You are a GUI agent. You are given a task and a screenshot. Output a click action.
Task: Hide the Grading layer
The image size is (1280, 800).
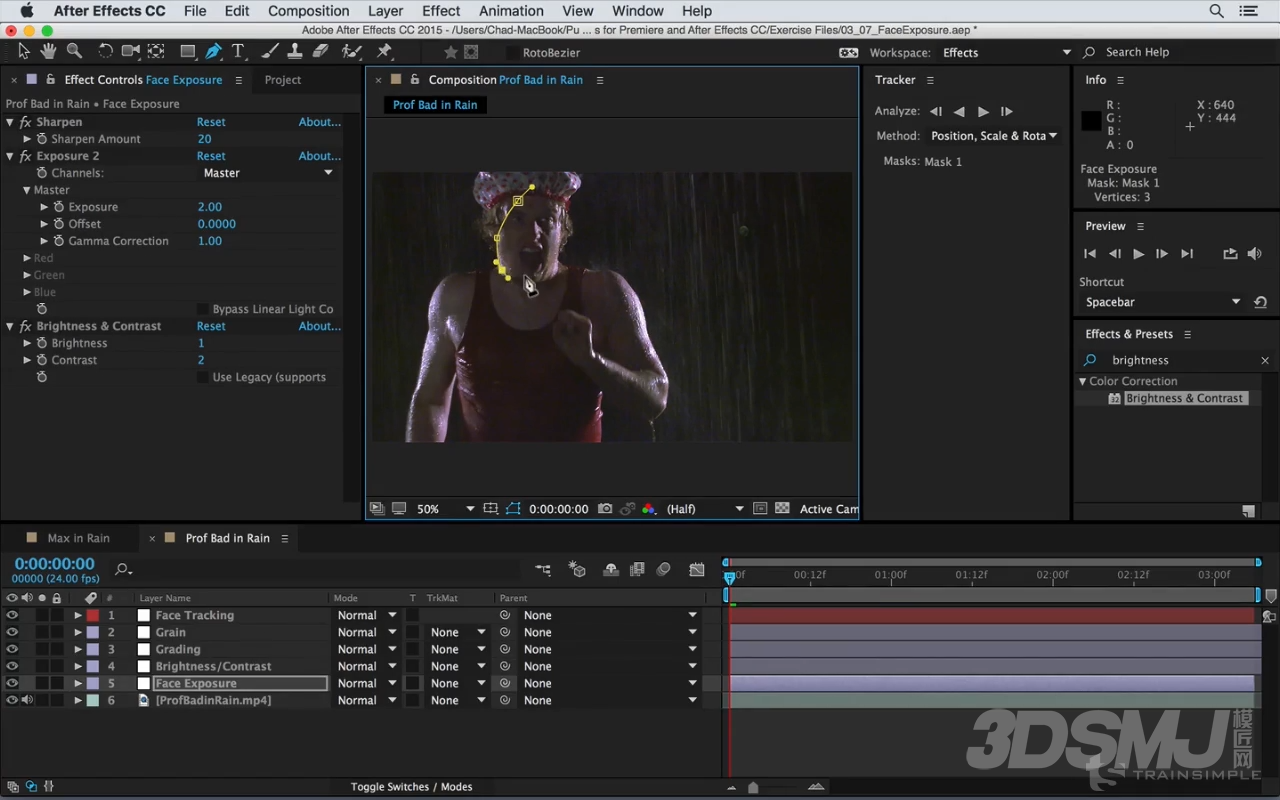12,650
